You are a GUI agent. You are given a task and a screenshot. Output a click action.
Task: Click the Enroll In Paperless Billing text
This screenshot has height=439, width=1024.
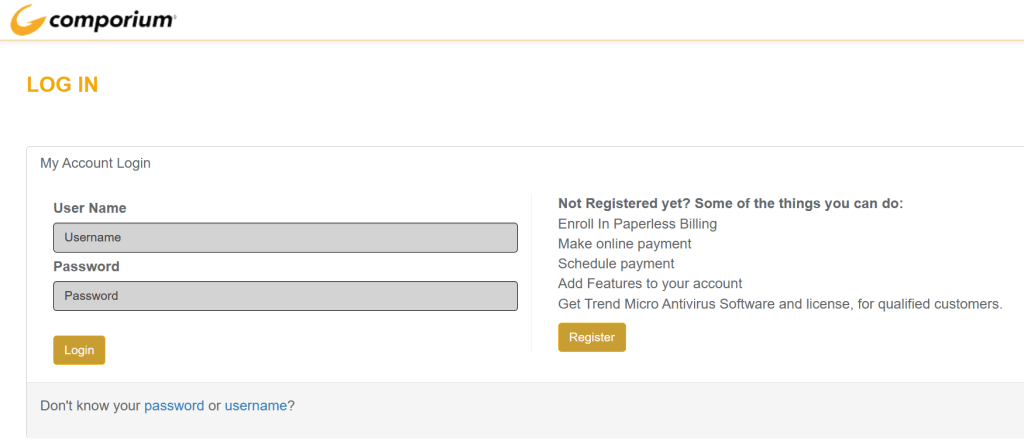pyautogui.click(x=637, y=224)
